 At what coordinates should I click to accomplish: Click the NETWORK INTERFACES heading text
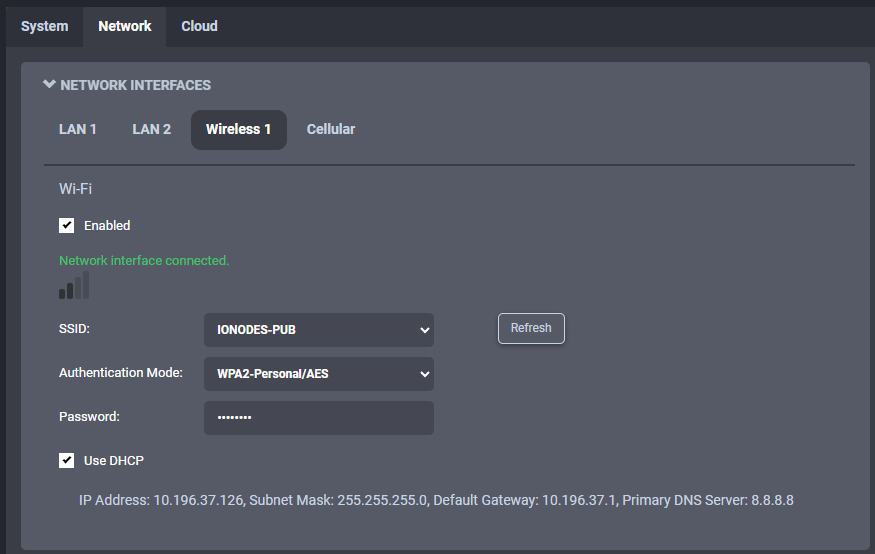[136, 85]
